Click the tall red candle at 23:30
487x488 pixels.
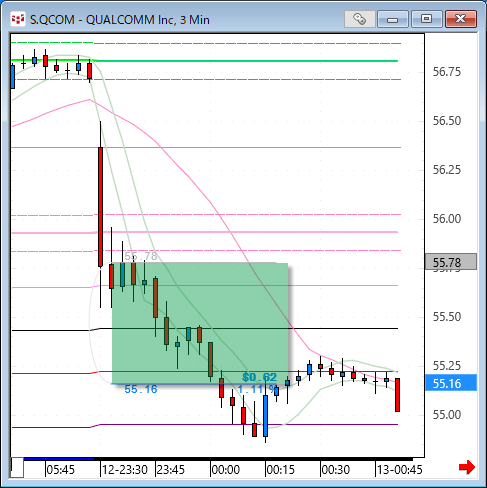pos(100,207)
